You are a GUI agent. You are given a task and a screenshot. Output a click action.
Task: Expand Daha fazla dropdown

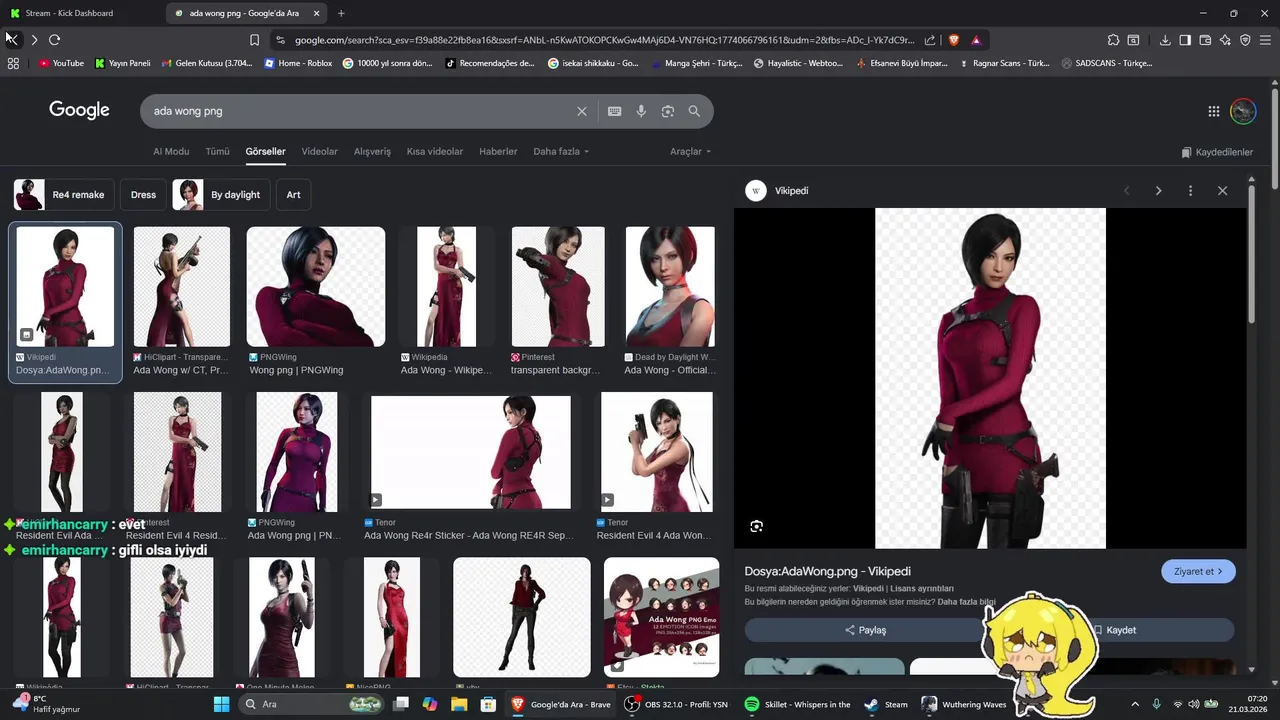(x=561, y=152)
